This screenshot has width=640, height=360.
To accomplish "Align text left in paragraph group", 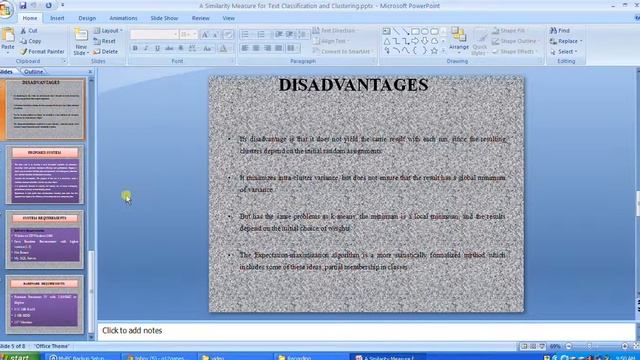I will 245,48.
